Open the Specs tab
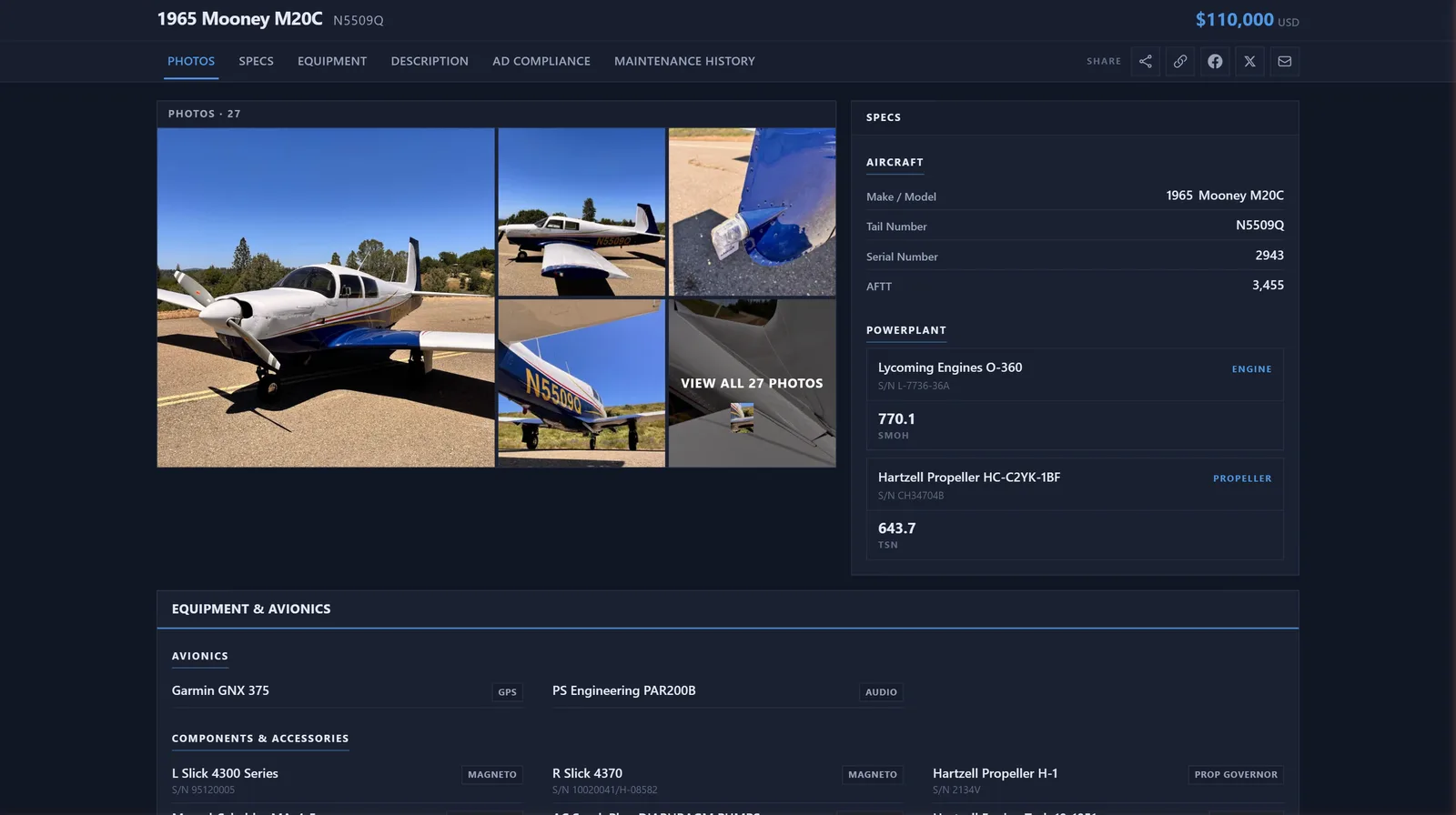 point(256,61)
